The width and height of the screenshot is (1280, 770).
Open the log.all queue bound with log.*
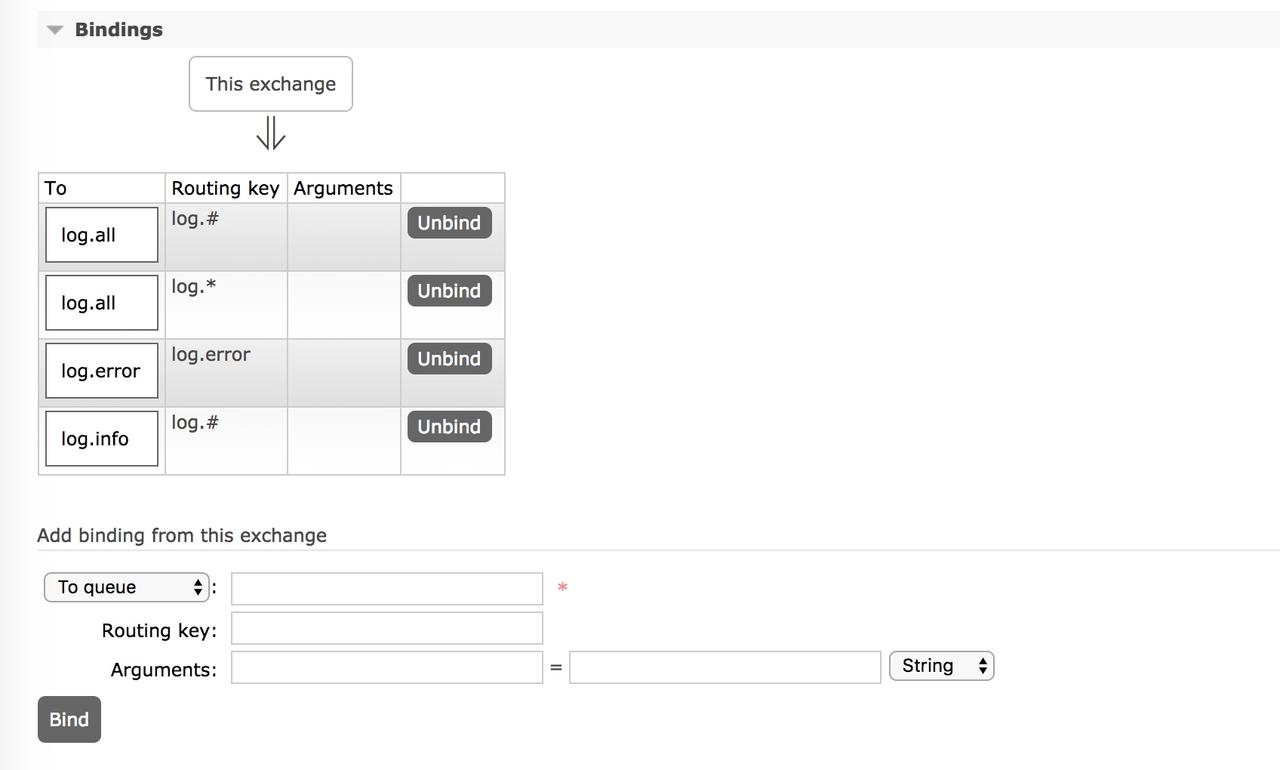point(89,303)
